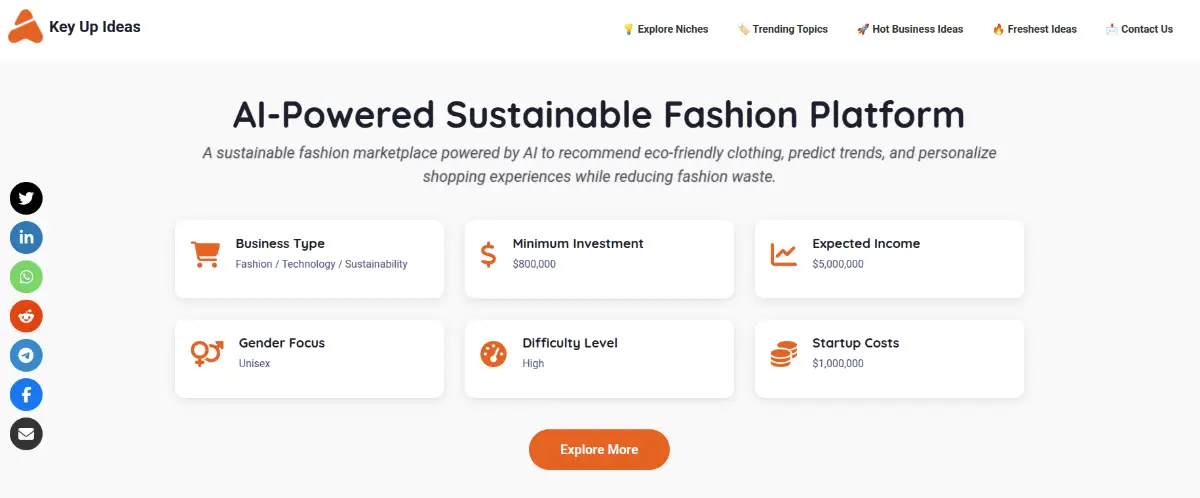Screen dimensions: 1200x498
Task: Click the Telegram share icon
Action: pos(26,355)
